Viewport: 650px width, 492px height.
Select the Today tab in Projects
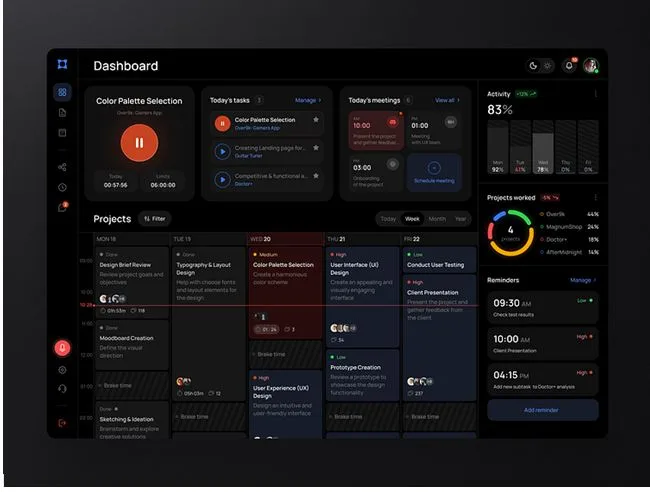[x=388, y=218]
